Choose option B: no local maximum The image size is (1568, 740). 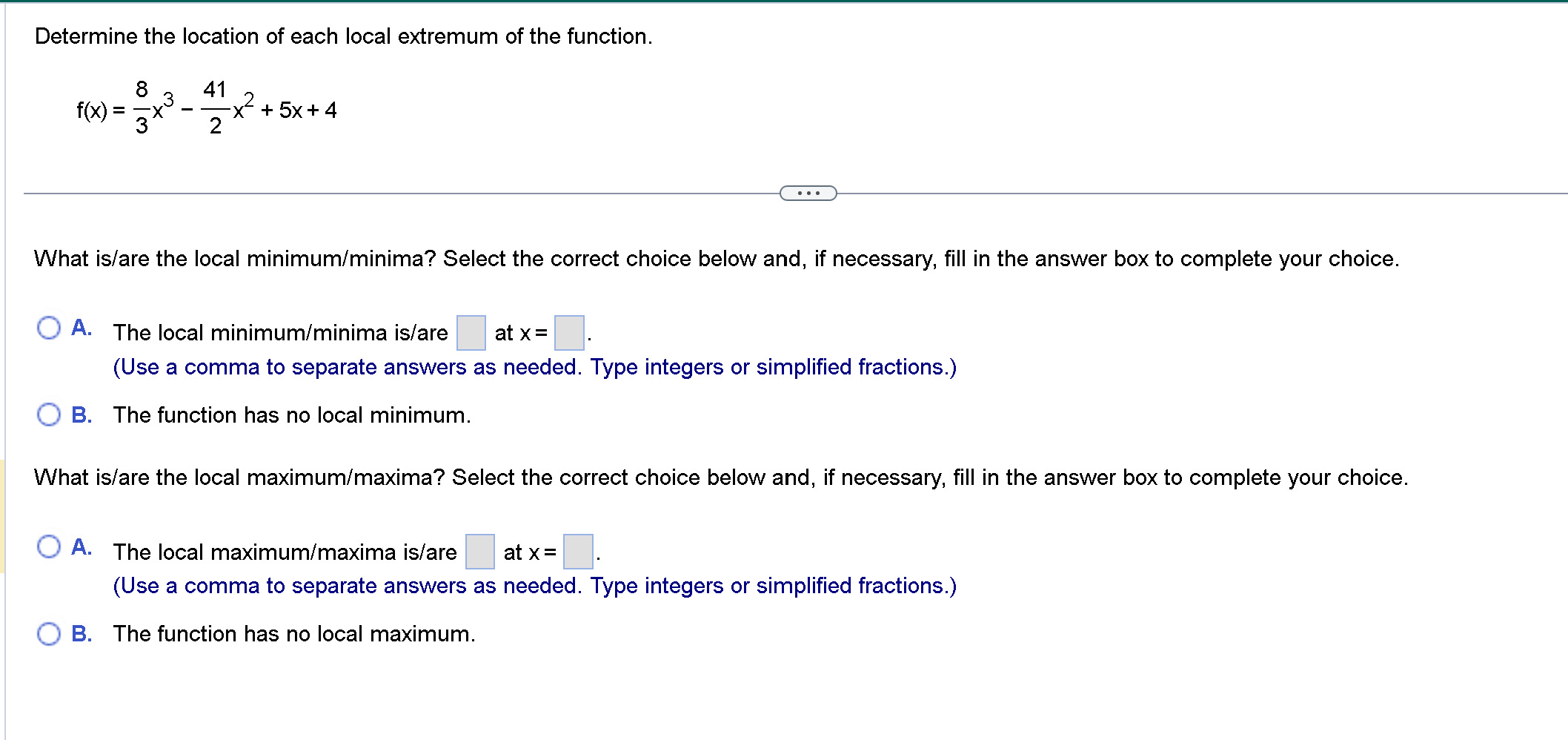point(49,634)
